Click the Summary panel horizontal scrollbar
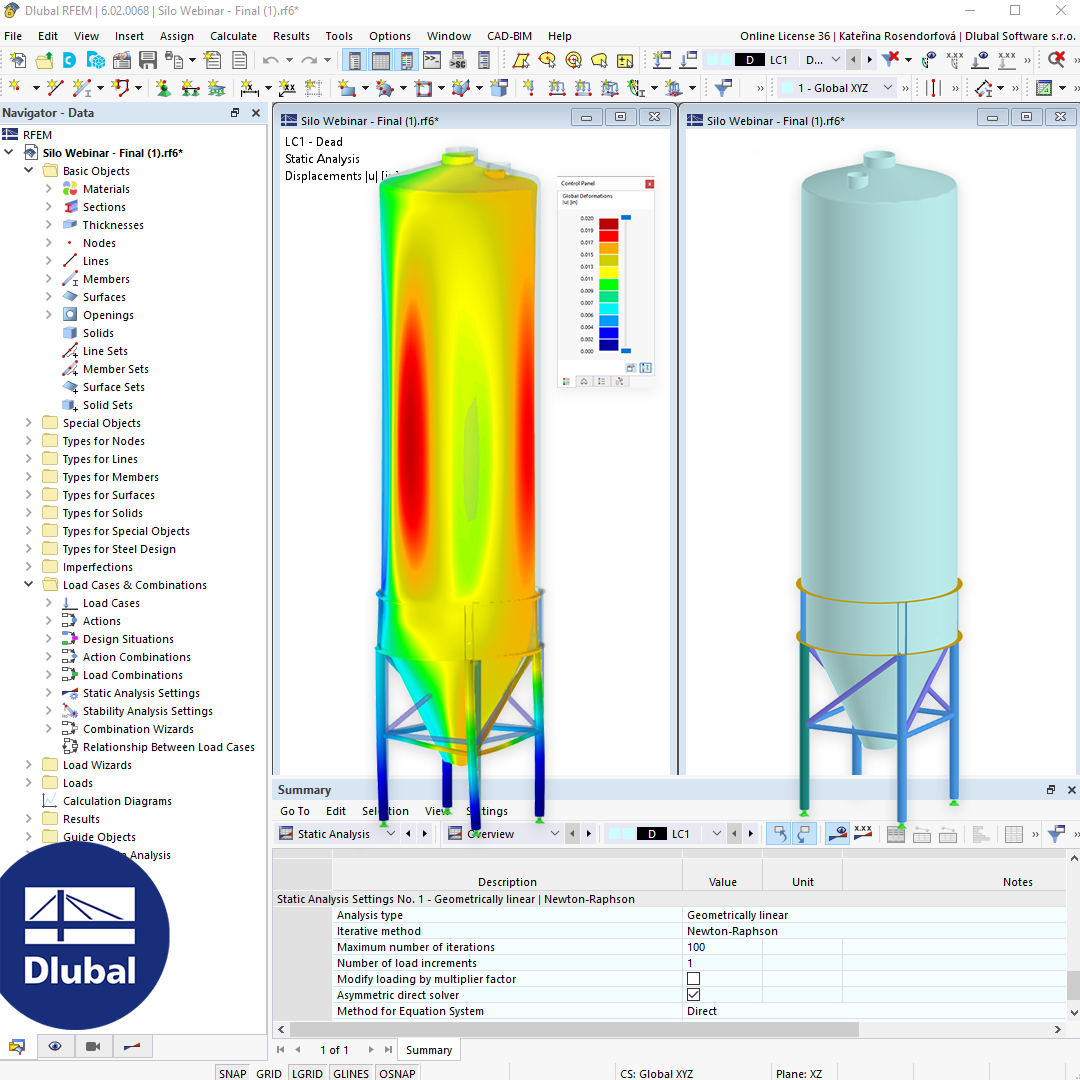 [574, 1029]
